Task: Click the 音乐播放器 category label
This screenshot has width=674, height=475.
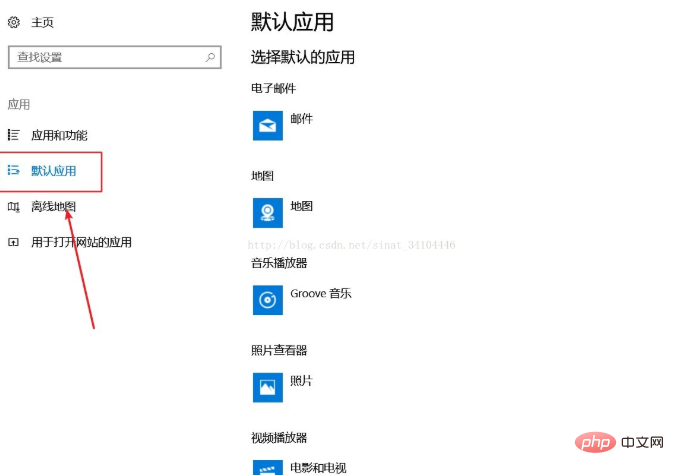Action: coord(279,263)
